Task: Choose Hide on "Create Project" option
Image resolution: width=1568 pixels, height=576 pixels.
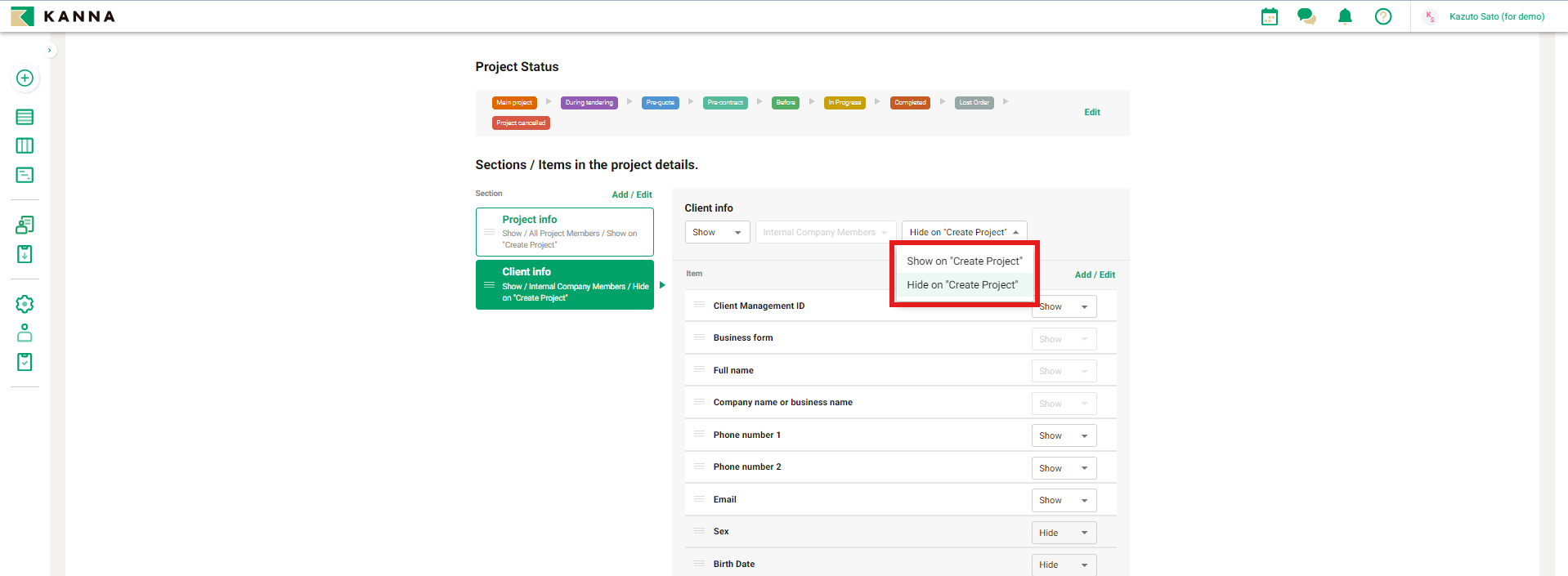Action: point(962,285)
